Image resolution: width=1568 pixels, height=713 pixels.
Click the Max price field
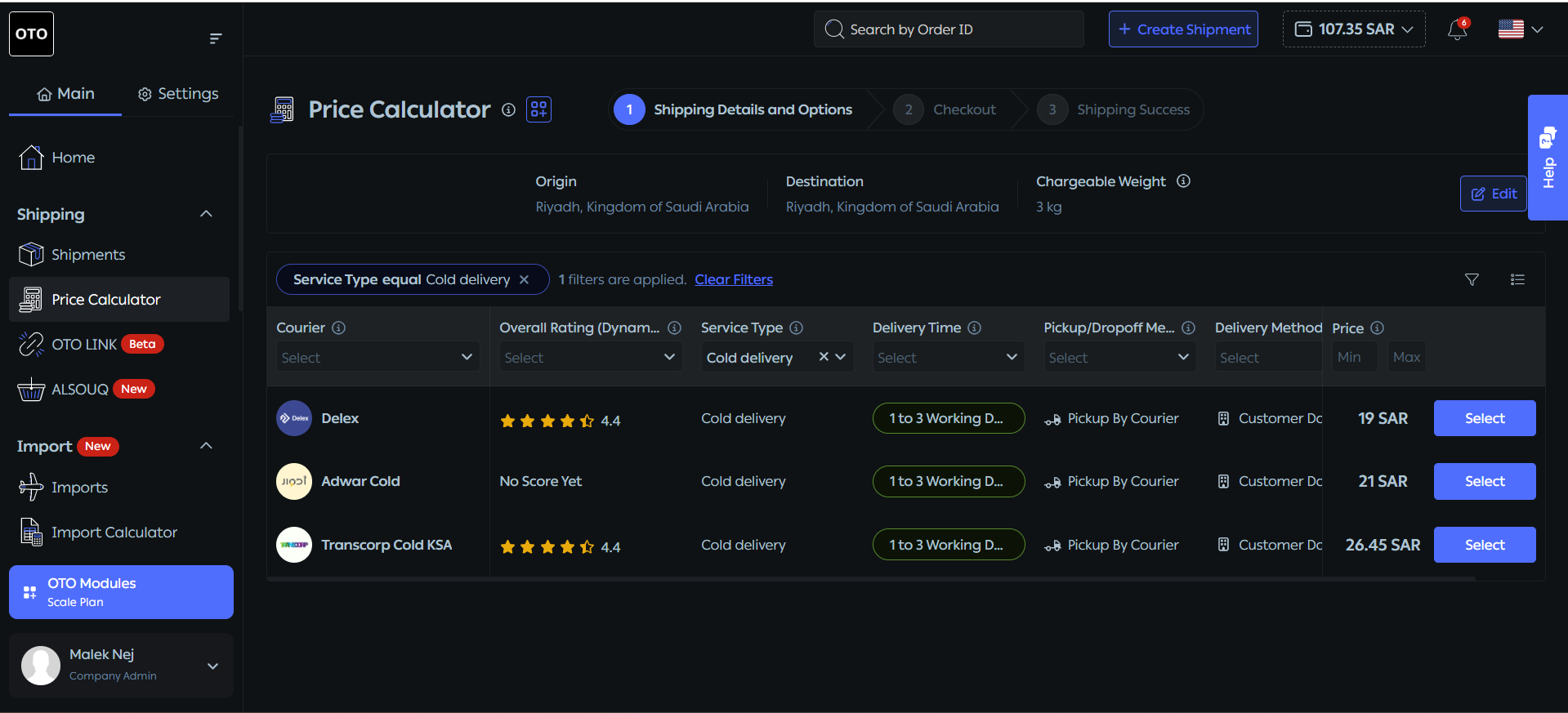pos(1406,357)
